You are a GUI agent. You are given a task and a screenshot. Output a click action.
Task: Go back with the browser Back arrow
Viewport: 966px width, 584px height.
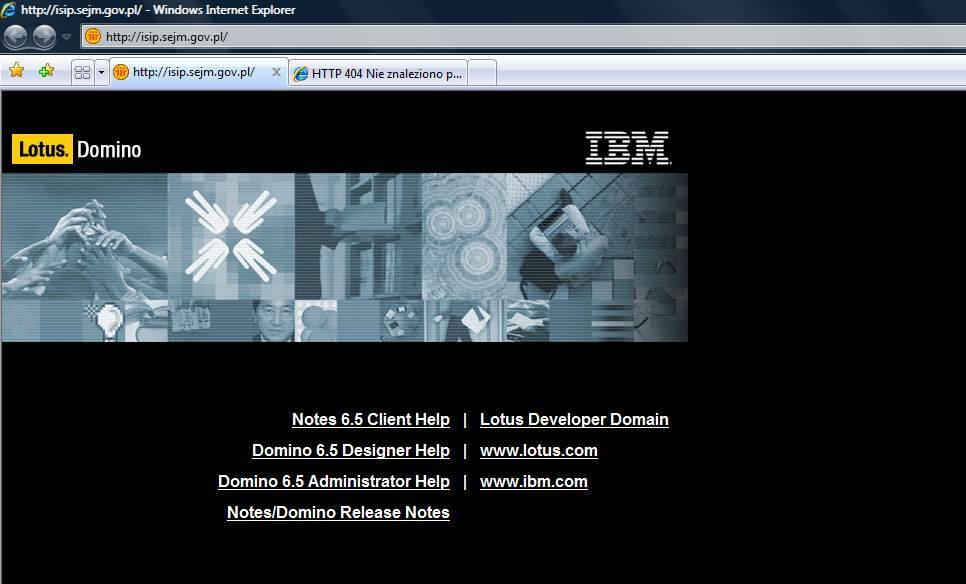pos(15,37)
